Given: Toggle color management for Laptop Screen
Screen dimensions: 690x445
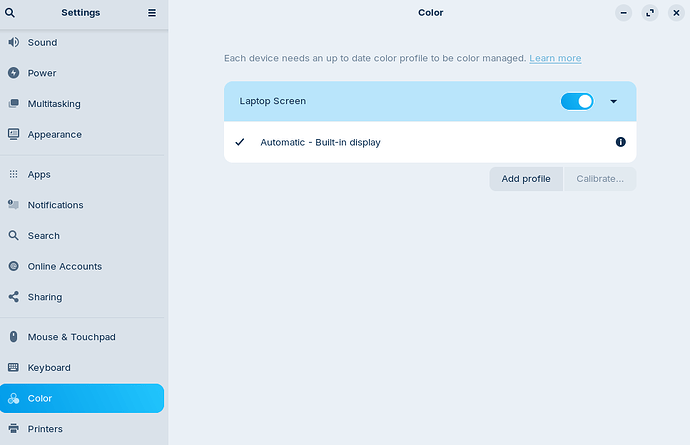Looking at the screenshot, I should coord(577,101).
